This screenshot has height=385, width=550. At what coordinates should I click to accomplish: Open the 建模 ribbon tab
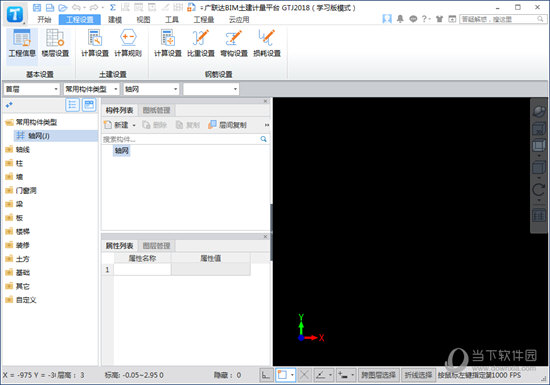pos(115,19)
